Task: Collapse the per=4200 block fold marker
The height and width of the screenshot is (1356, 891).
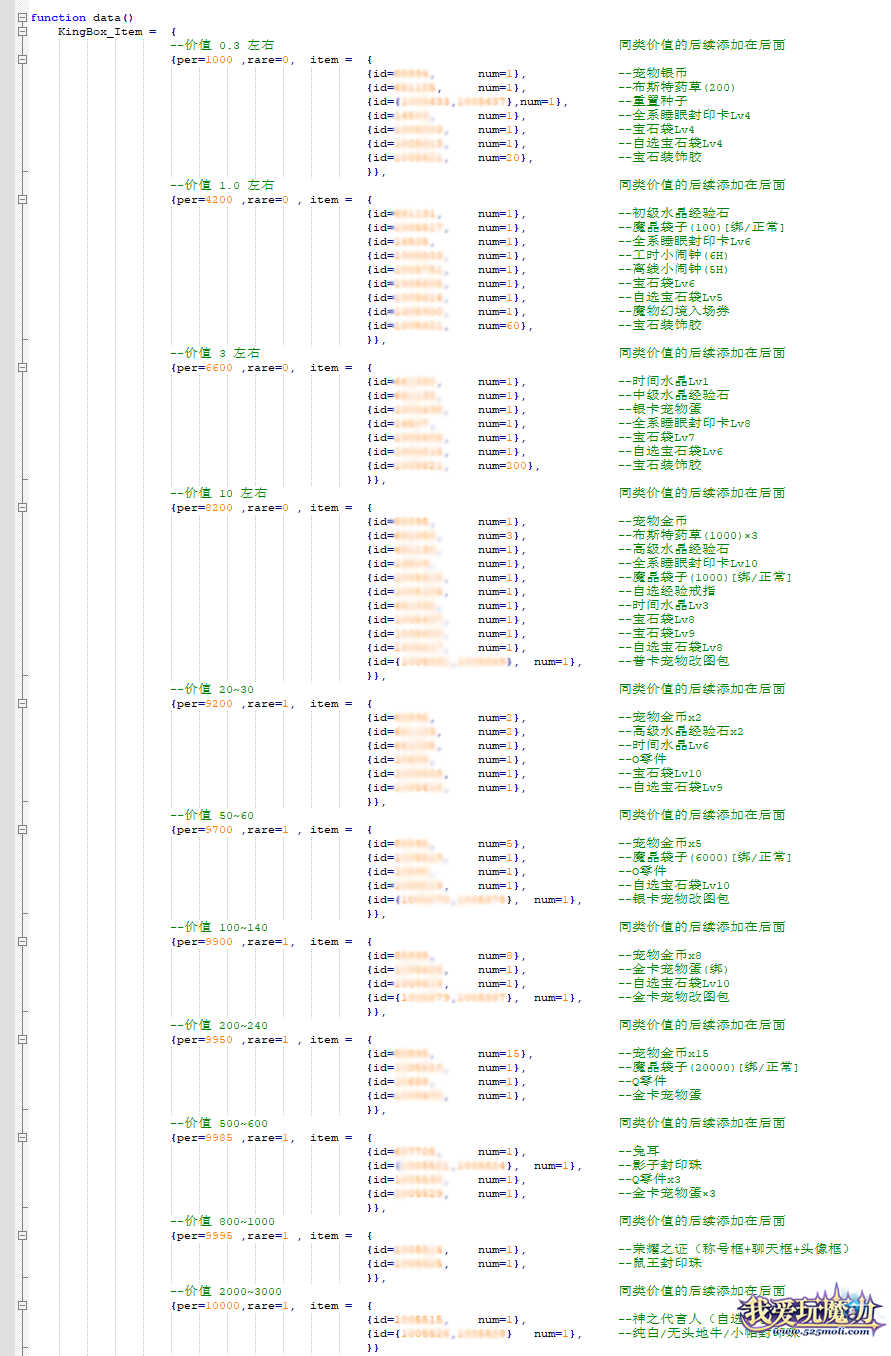Action: [22, 200]
